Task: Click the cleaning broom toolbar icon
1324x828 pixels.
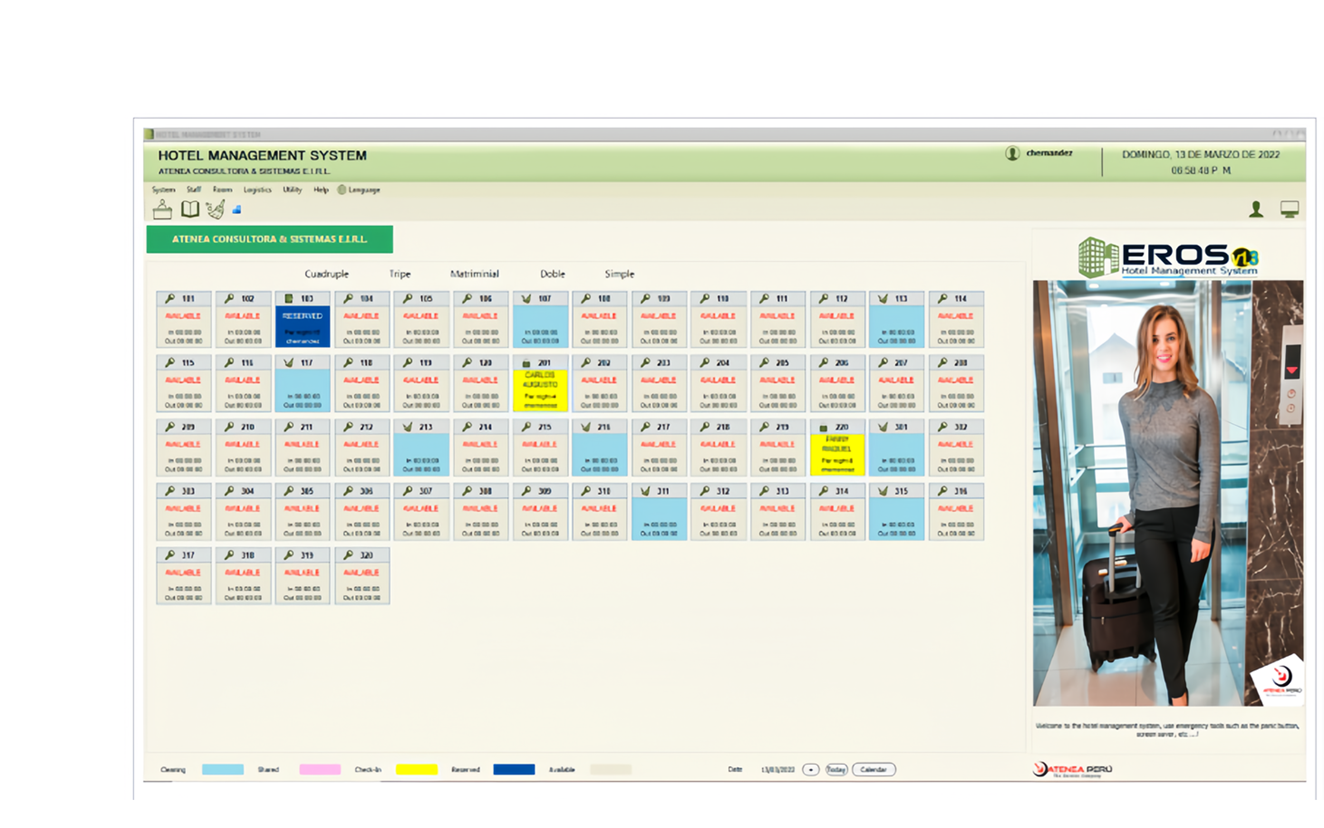Action: (x=215, y=209)
